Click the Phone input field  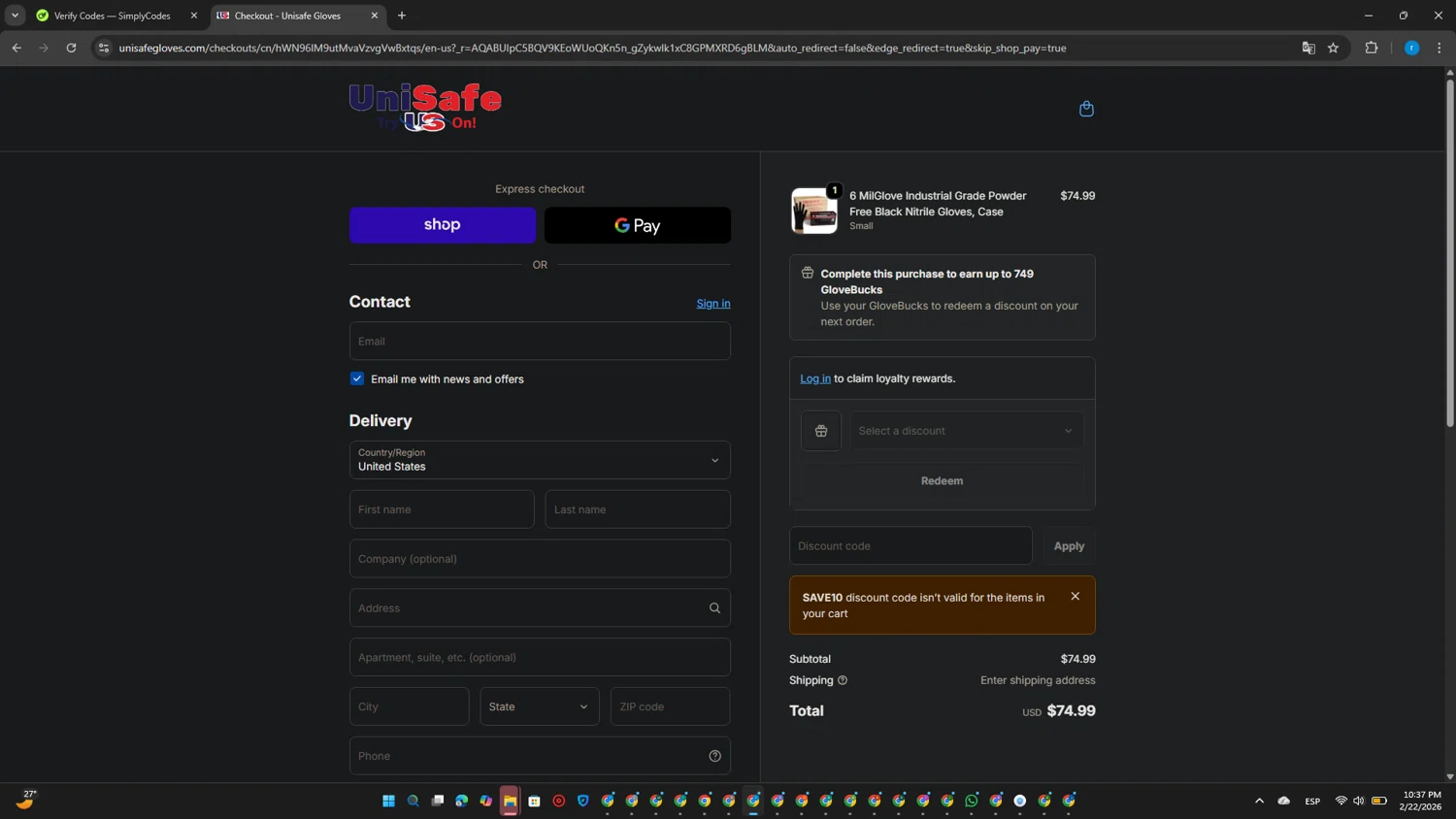(x=540, y=756)
